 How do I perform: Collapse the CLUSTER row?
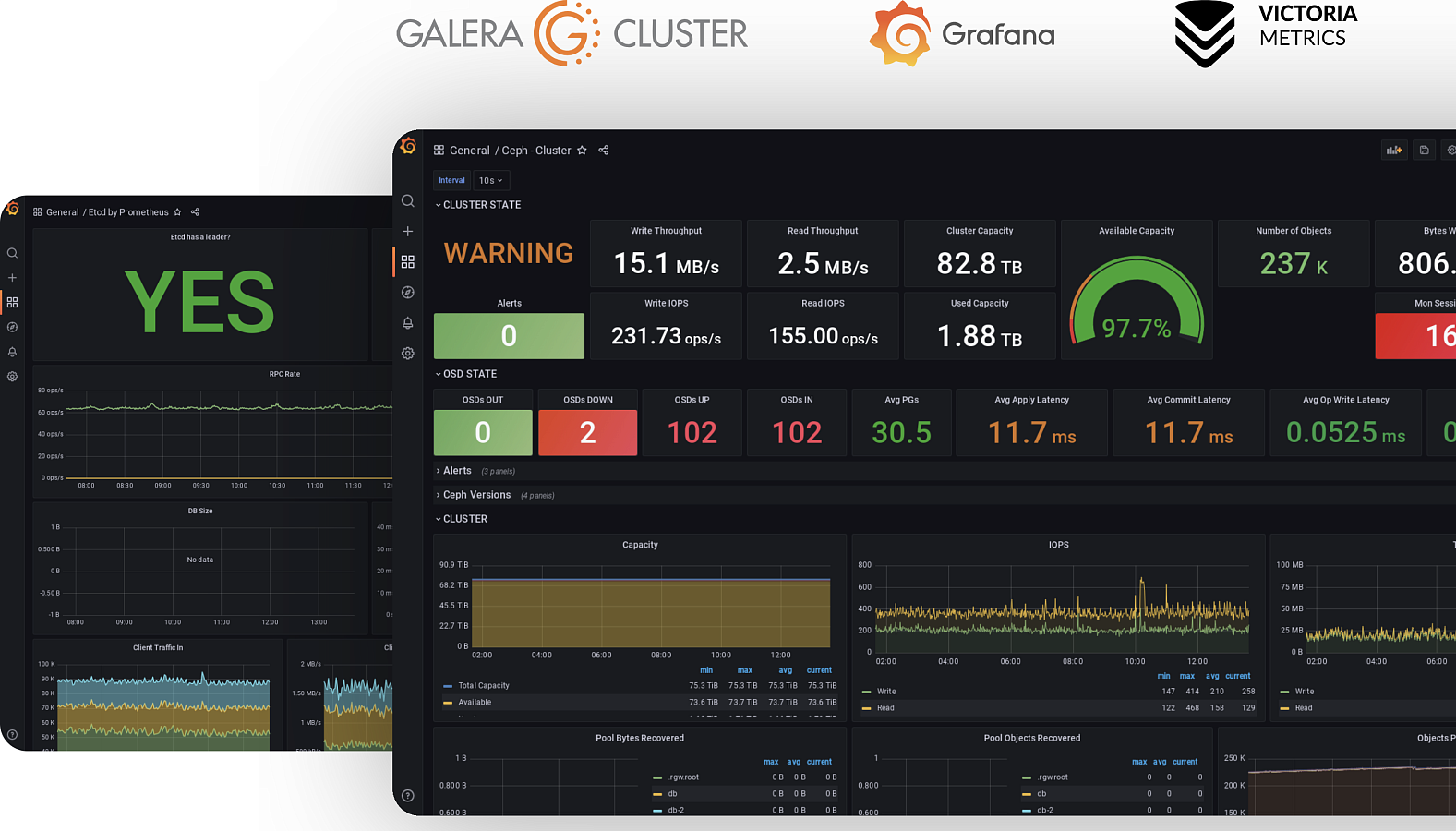[x=462, y=519]
